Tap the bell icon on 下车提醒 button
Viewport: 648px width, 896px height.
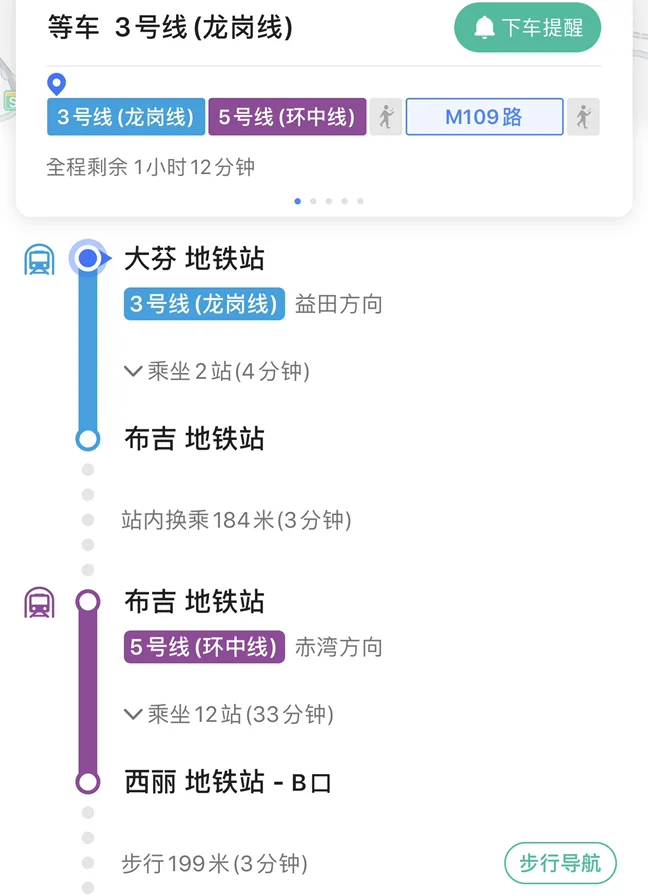tap(485, 27)
